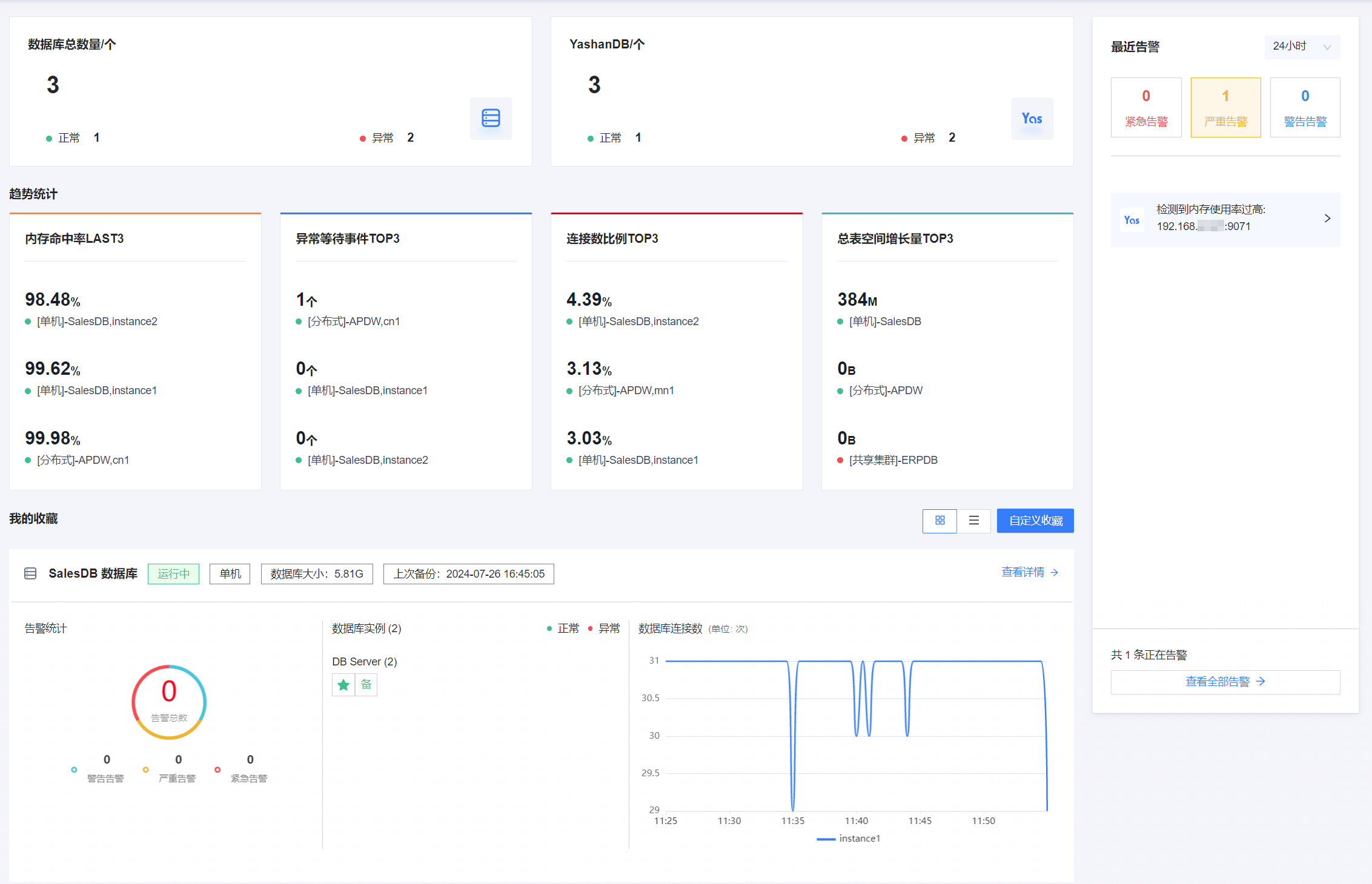Click the 运行中 status tag
This screenshot has width=1372, height=884.
click(173, 574)
